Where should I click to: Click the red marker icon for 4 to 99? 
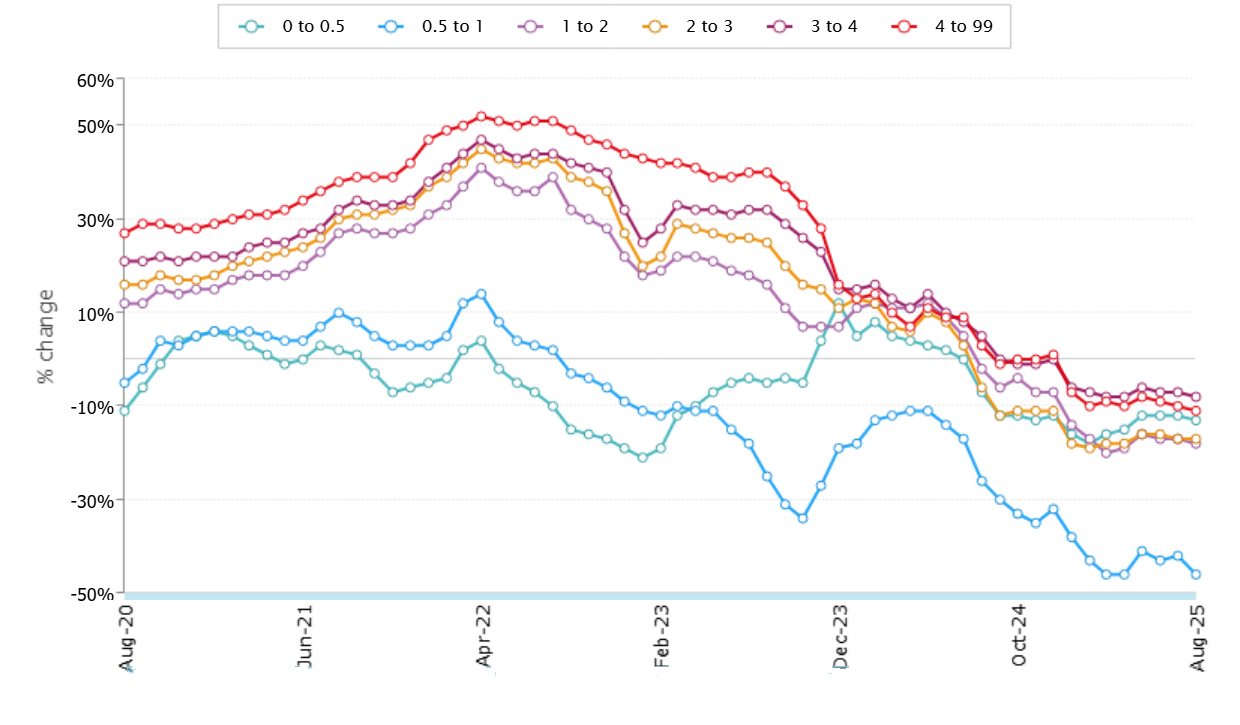(x=905, y=27)
